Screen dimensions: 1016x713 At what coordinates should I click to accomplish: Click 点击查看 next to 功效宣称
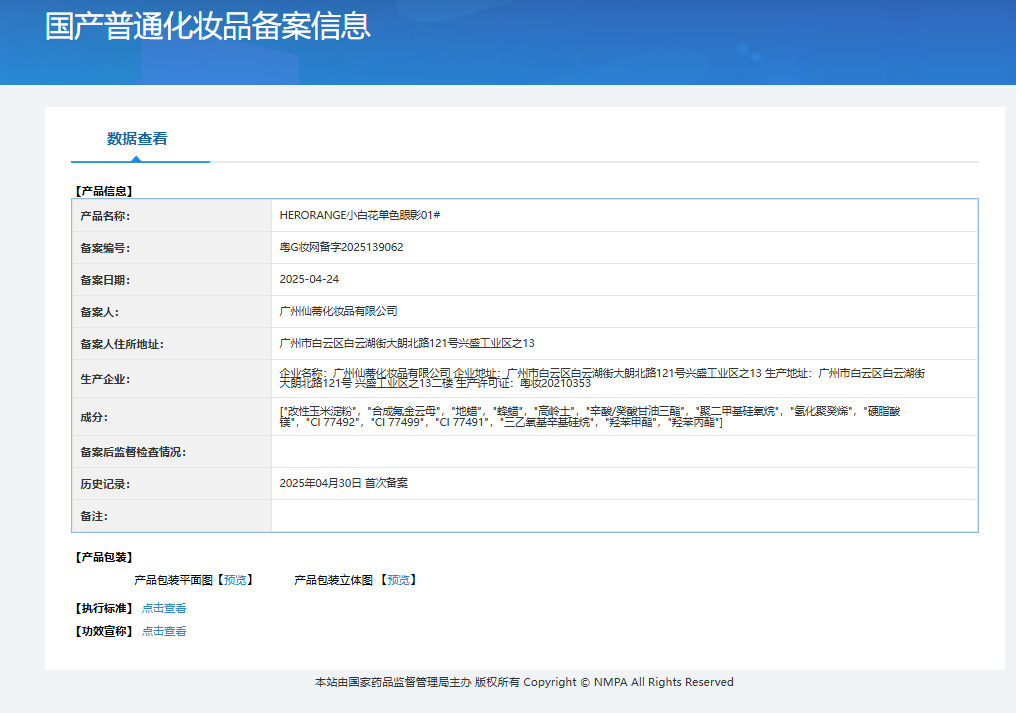[x=164, y=631]
